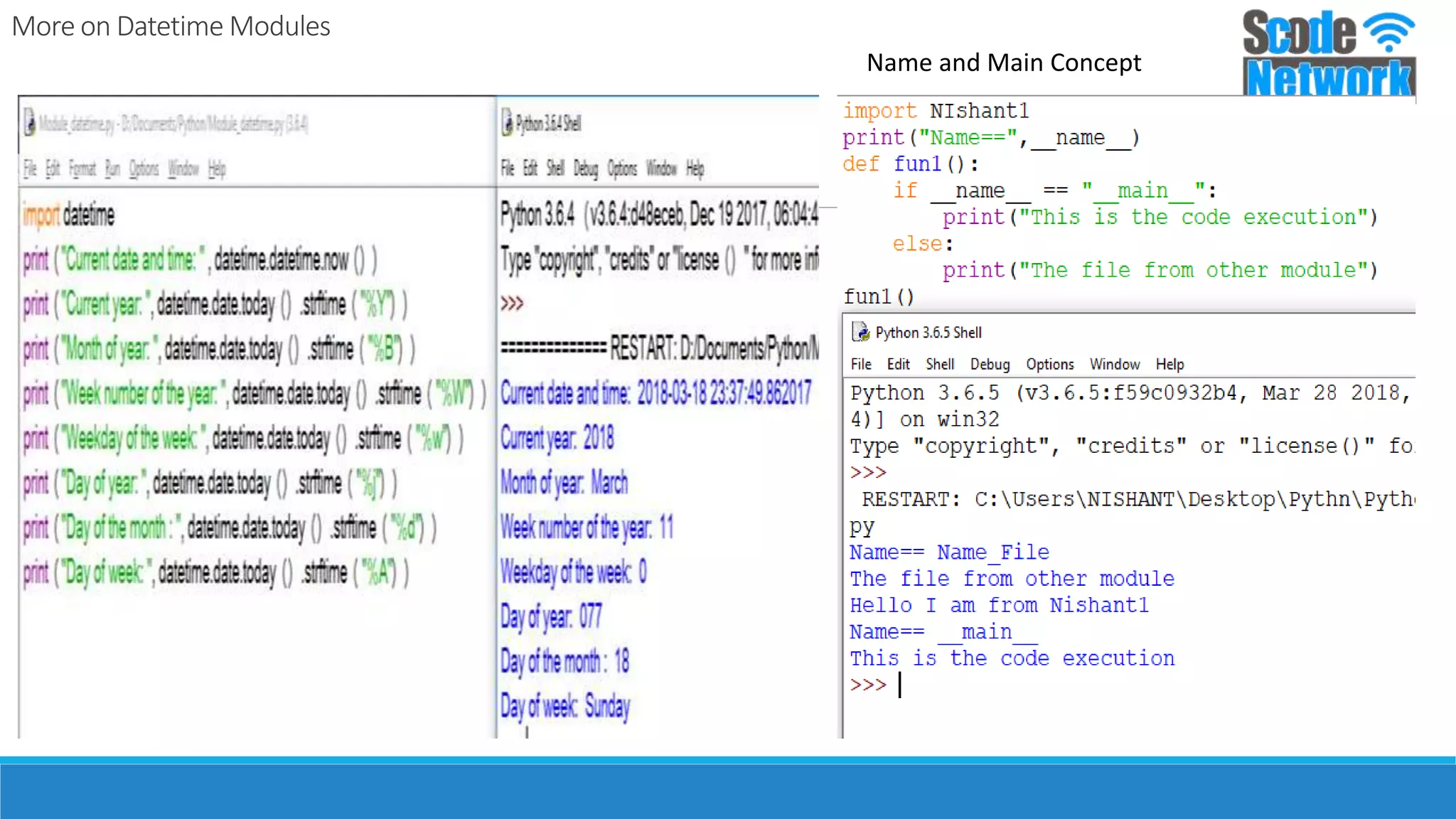
Task: Open Help menu in Python 3.6.5 Shell
Action: (1169, 364)
